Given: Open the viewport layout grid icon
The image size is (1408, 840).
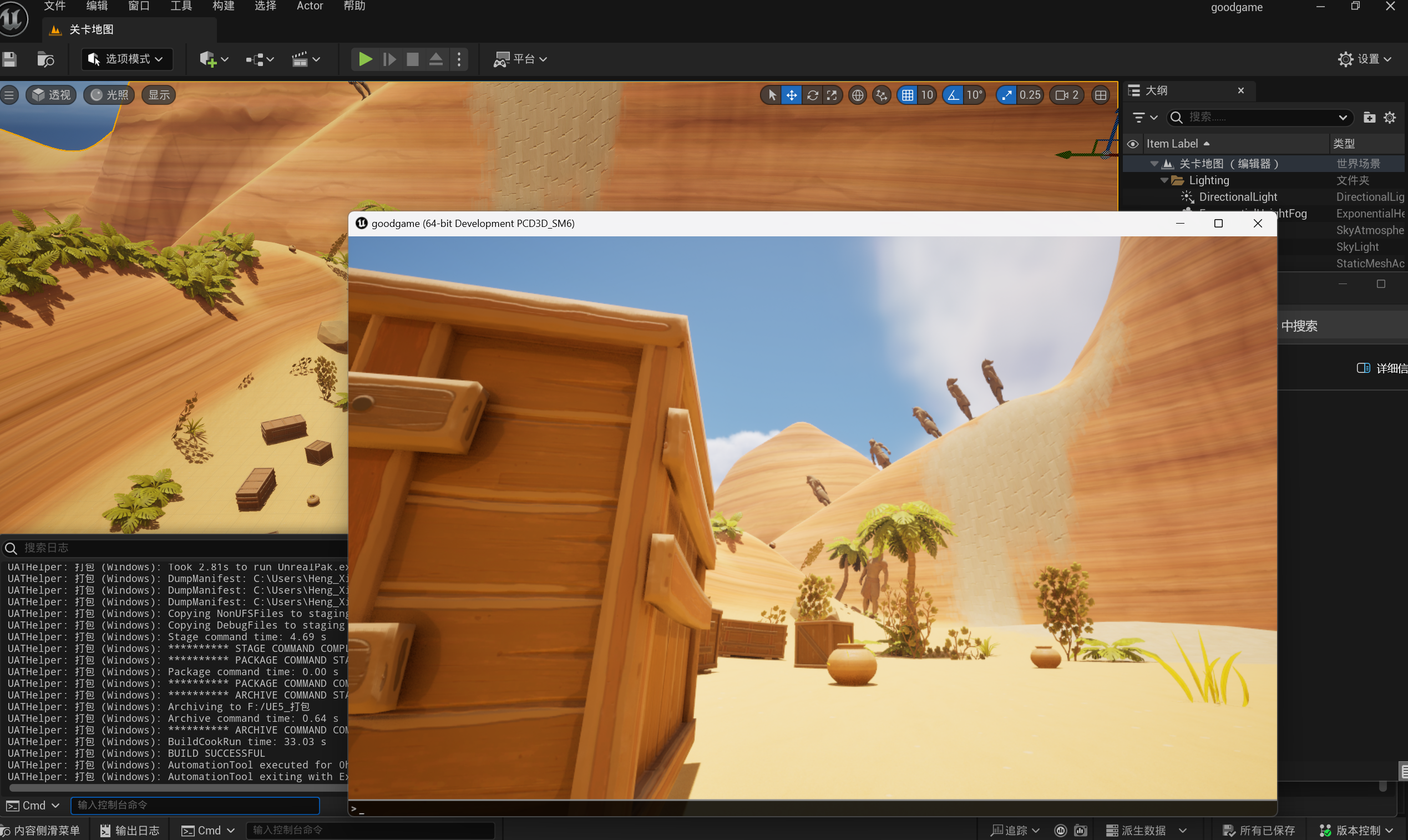Looking at the screenshot, I should click(1100, 95).
